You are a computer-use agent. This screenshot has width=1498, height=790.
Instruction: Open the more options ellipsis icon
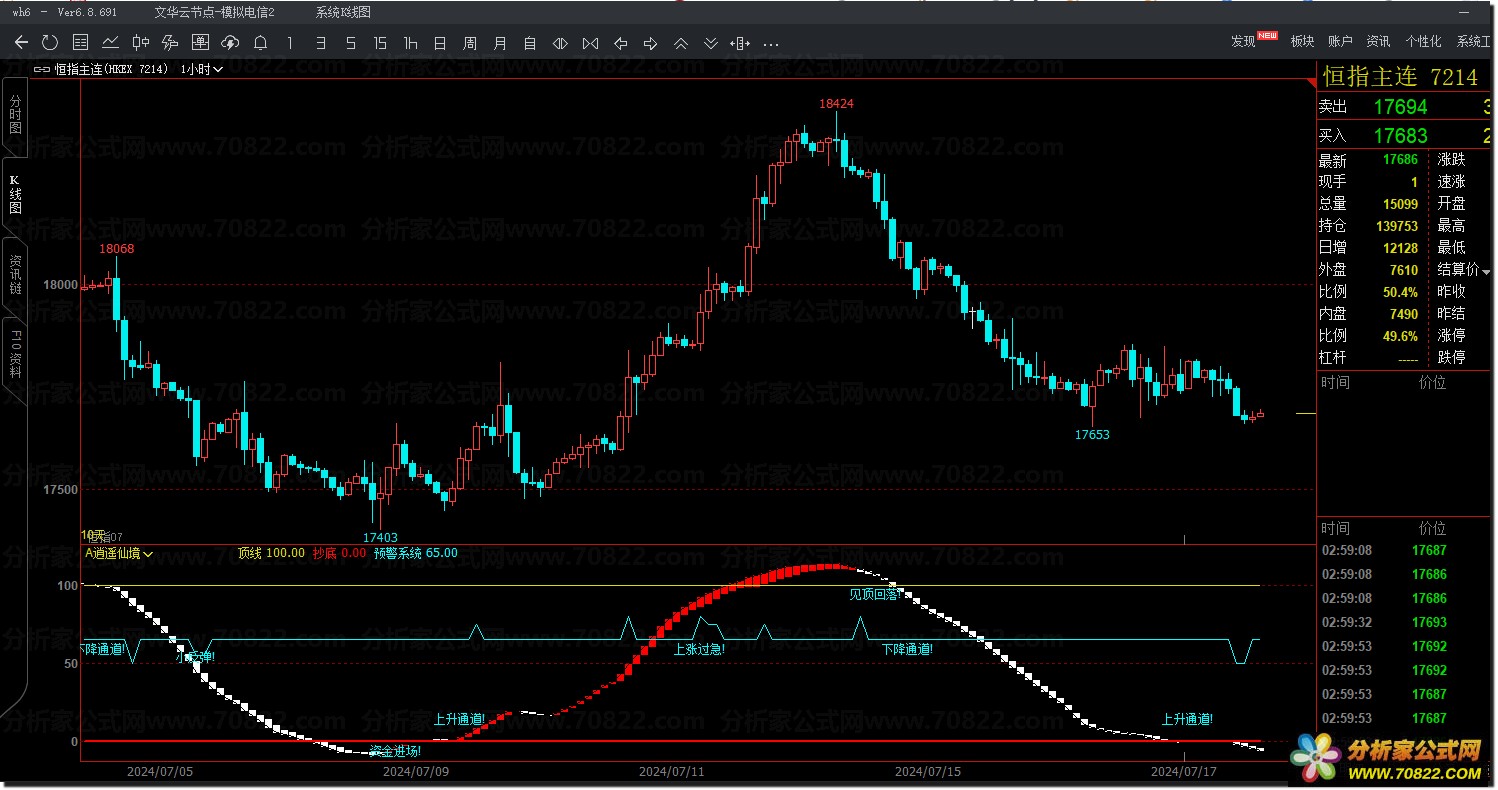point(771,44)
